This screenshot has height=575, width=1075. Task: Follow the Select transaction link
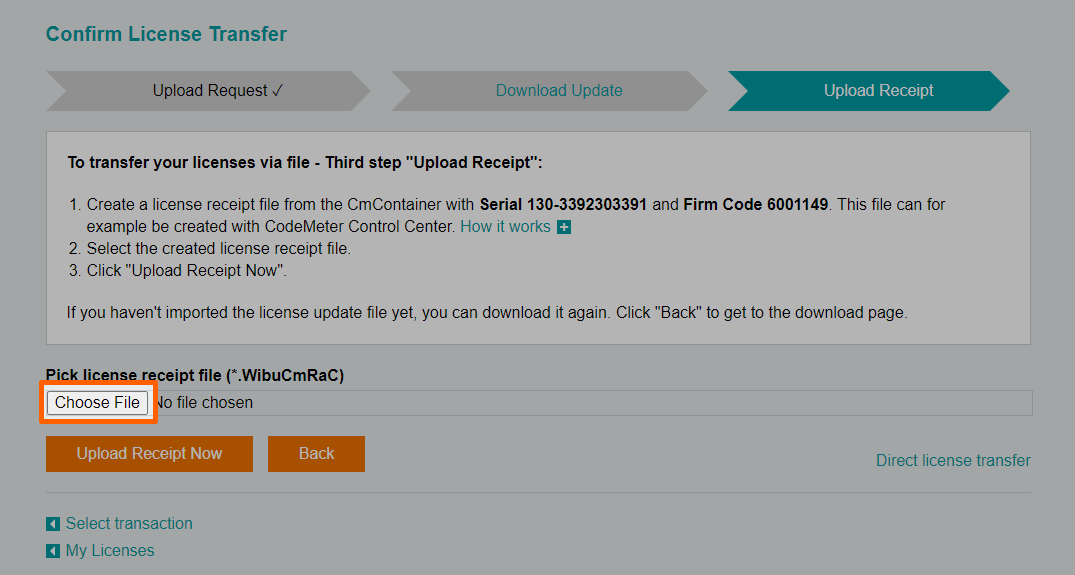[129, 524]
